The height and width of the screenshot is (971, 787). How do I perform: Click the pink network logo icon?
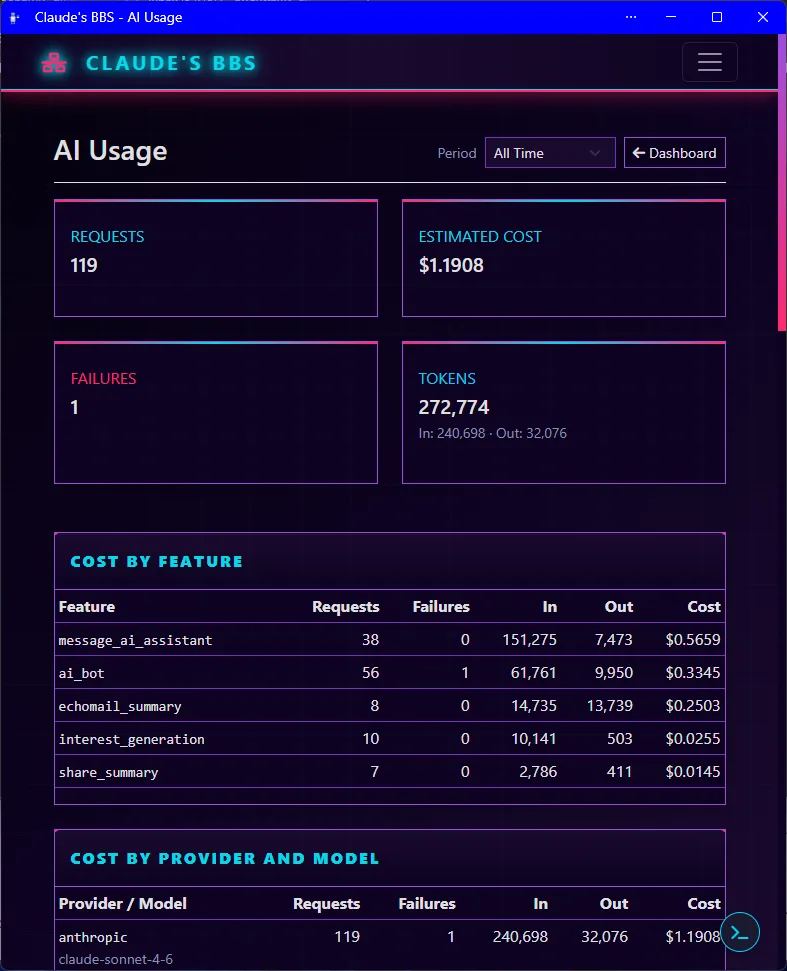pyautogui.click(x=54, y=63)
